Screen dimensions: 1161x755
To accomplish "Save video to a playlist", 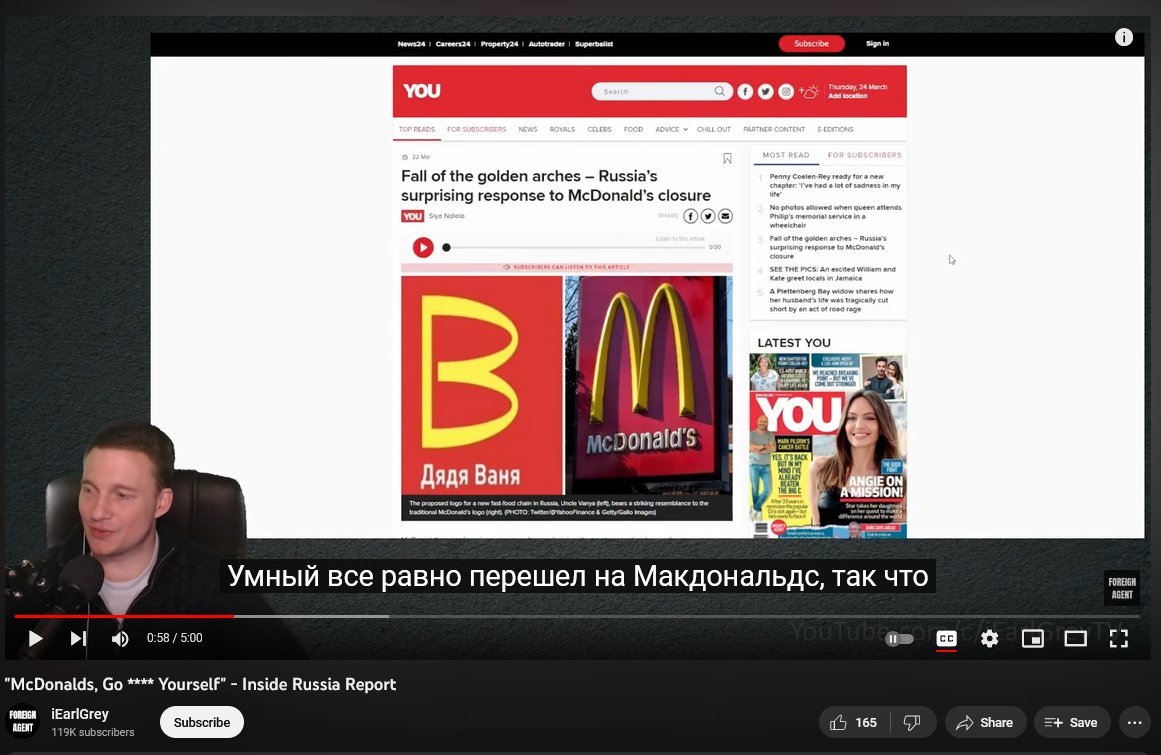I will click(x=1071, y=722).
